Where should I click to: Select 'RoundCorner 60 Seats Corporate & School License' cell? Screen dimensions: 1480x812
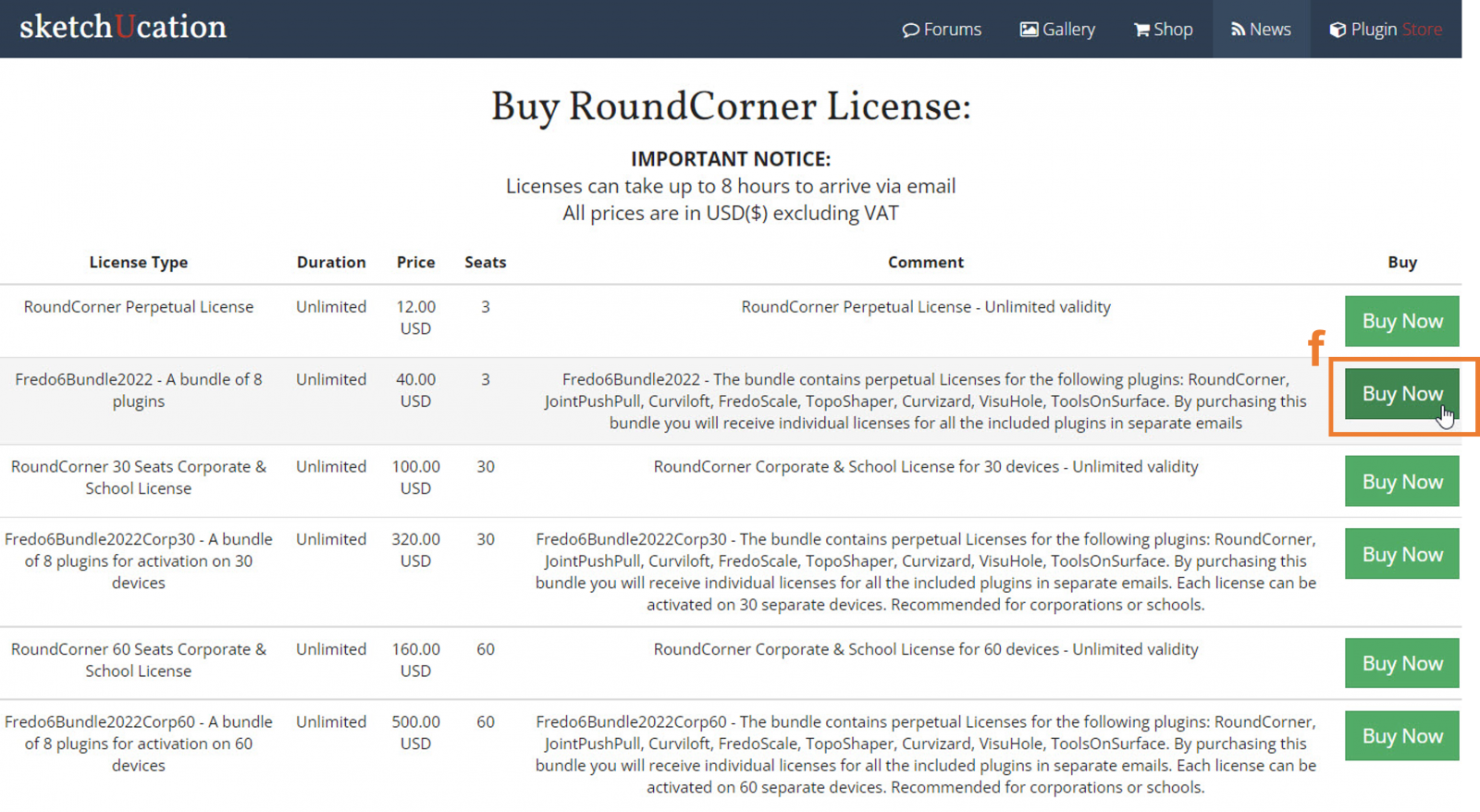coord(139,660)
